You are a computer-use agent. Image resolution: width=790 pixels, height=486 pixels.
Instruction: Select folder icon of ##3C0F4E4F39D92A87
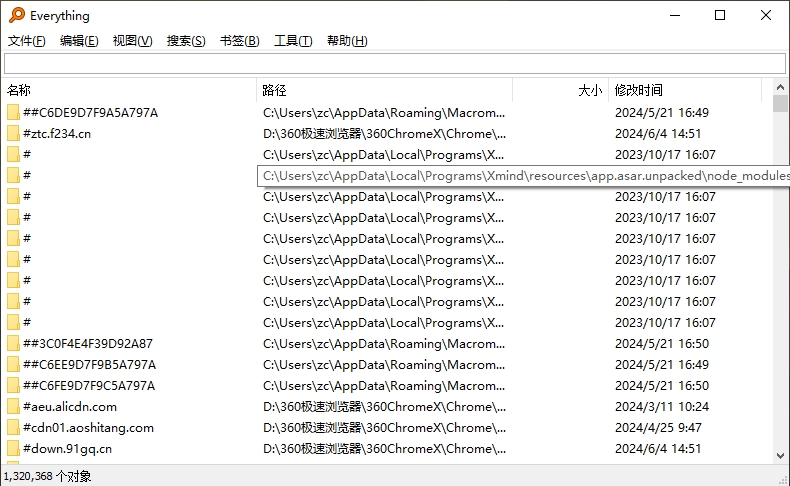pyautogui.click(x=14, y=343)
